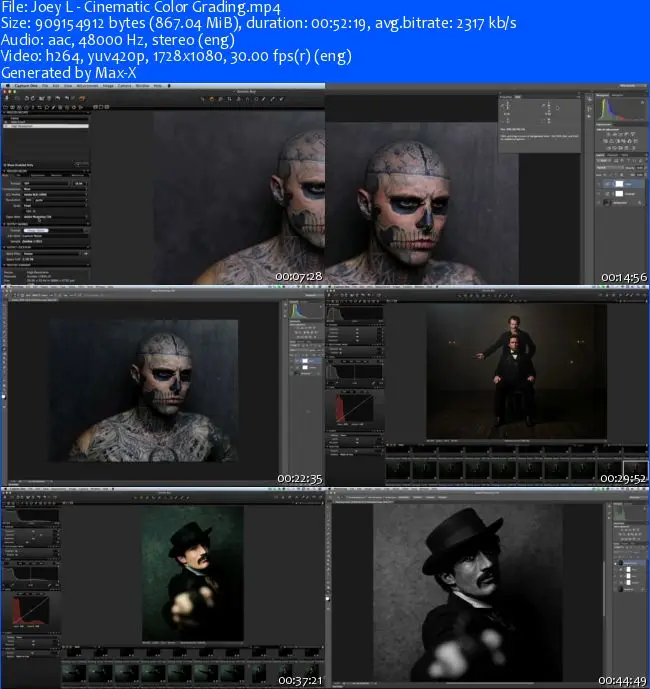The width and height of the screenshot is (650, 689).
Task: Click the tattooed man preview in the 00:07:28 frame
Action: (x=240, y=197)
